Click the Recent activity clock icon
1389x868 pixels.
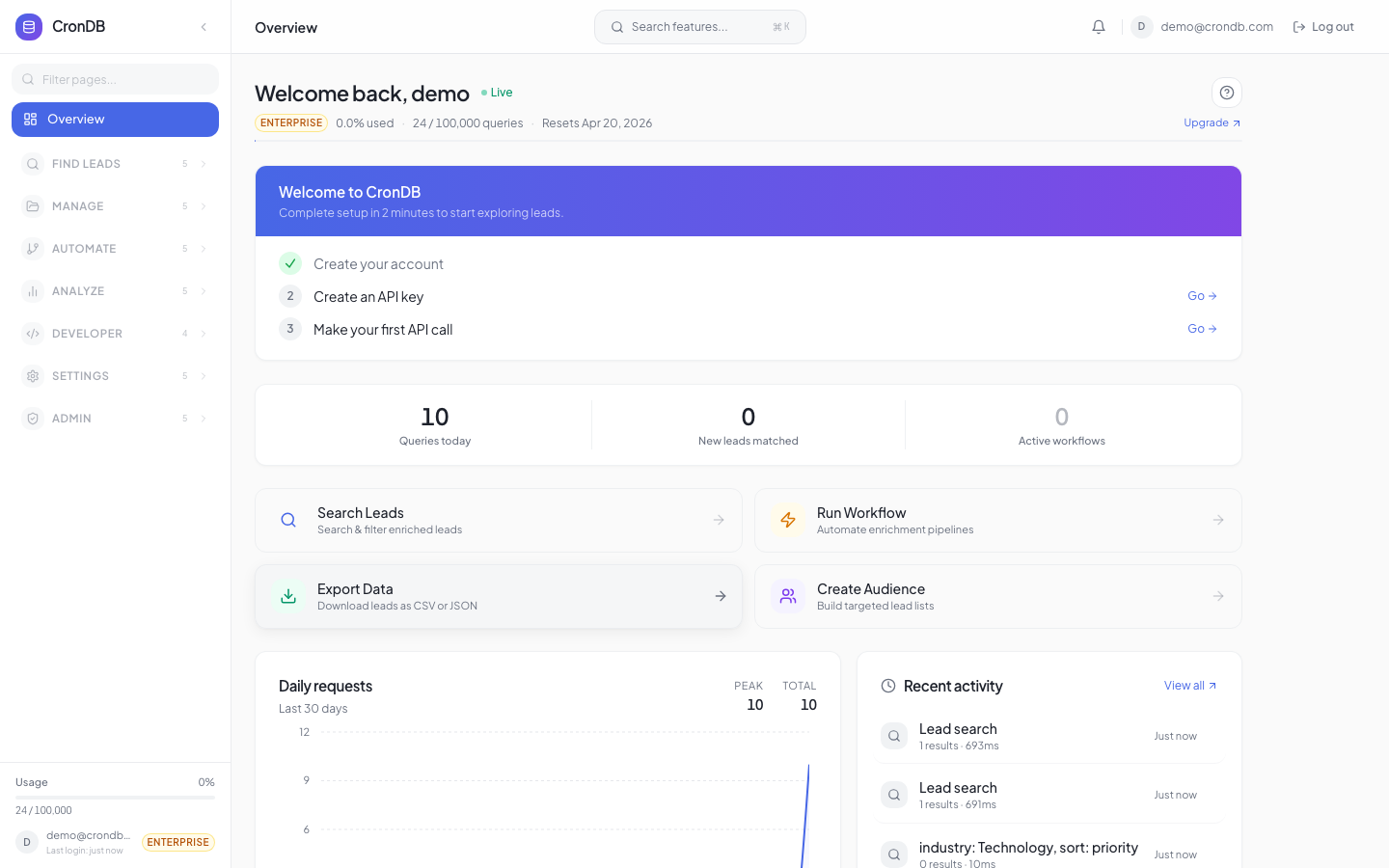pyautogui.click(x=888, y=686)
